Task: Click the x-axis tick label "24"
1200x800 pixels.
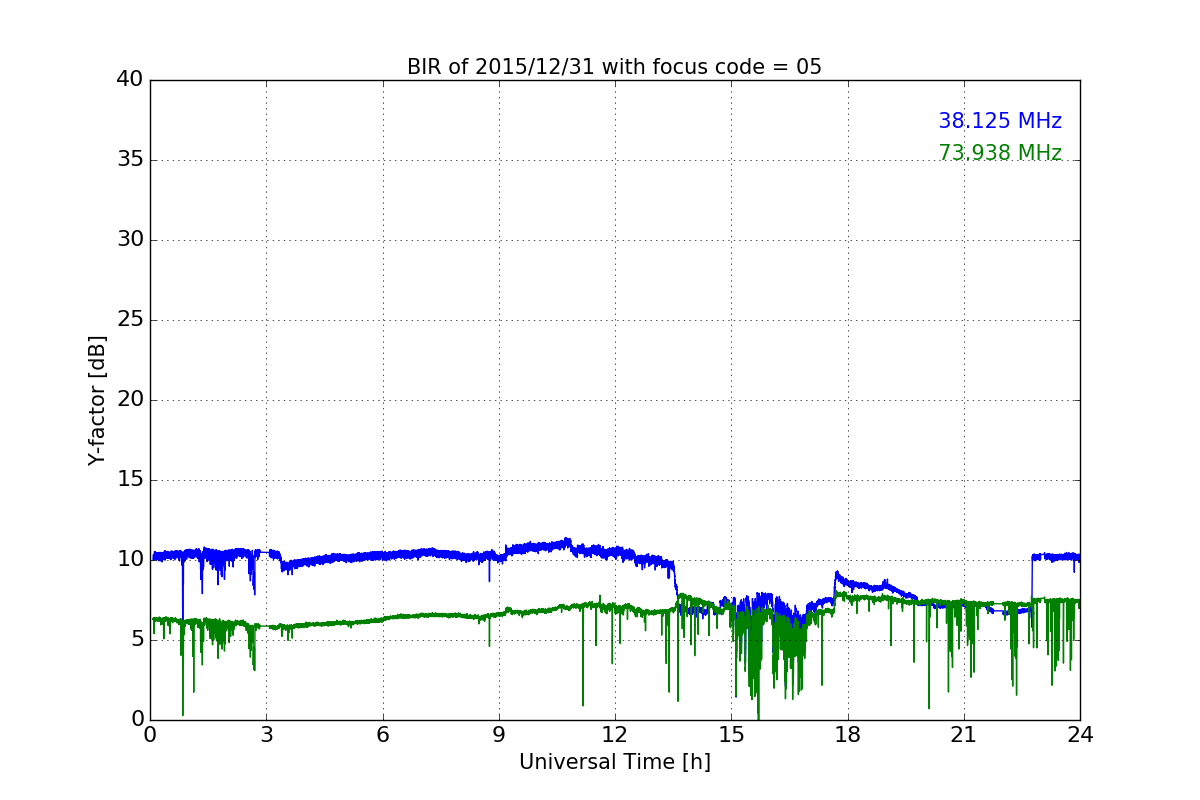Action: [x=1080, y=735]
